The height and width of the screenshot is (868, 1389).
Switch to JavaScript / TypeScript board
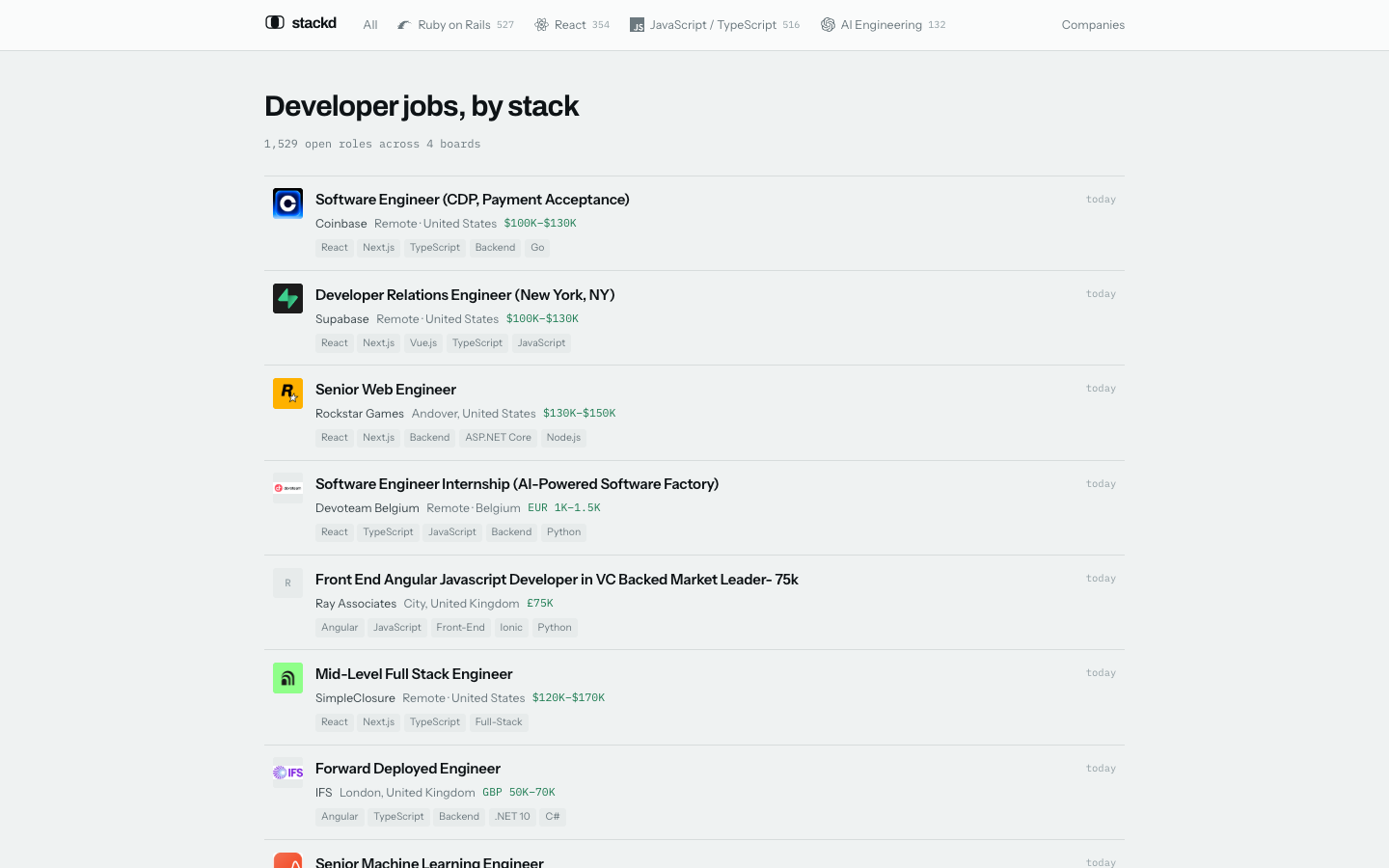tap(715, 25)
